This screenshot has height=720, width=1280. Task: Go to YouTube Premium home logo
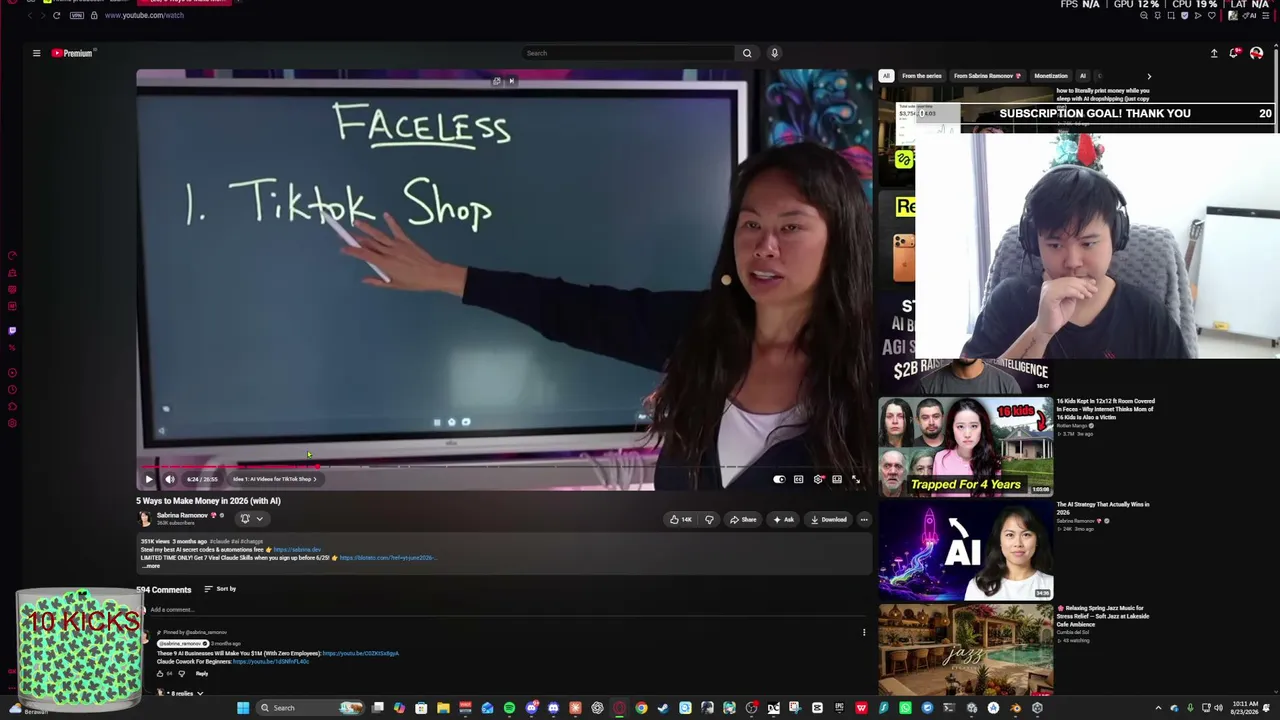pyautogui.click(x=72, y=53)
